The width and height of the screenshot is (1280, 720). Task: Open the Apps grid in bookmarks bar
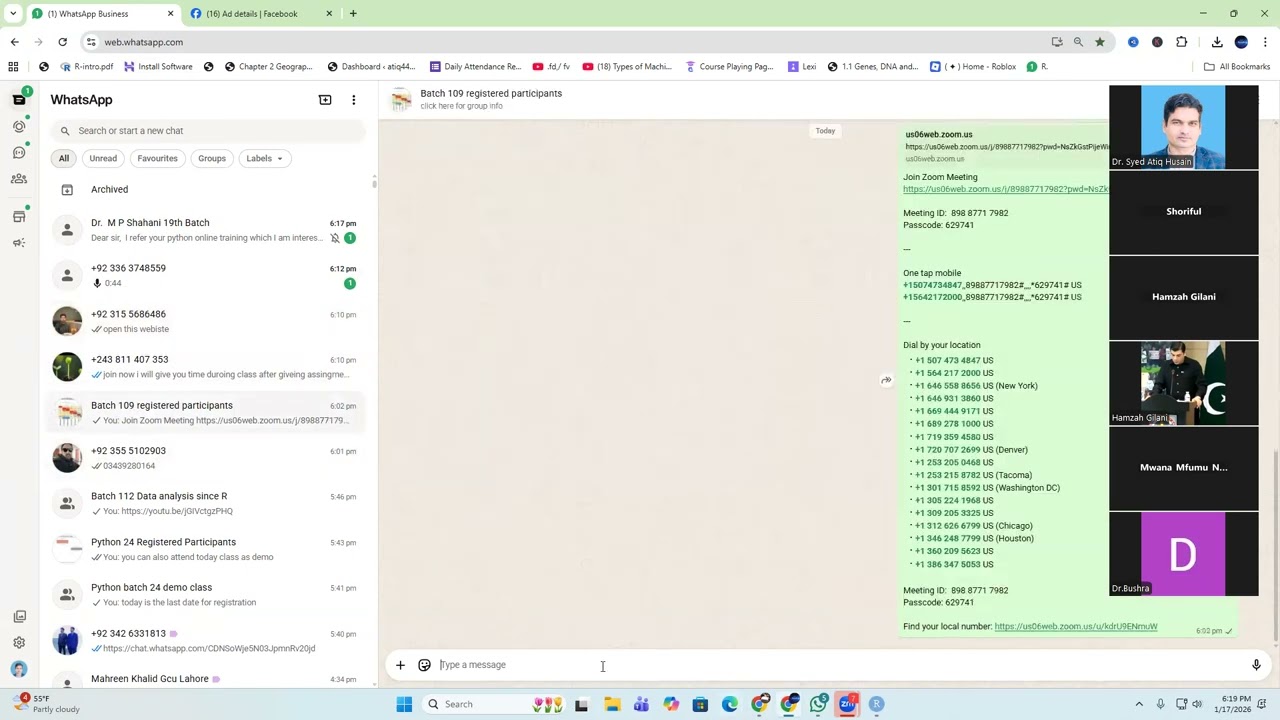[13, 66]
